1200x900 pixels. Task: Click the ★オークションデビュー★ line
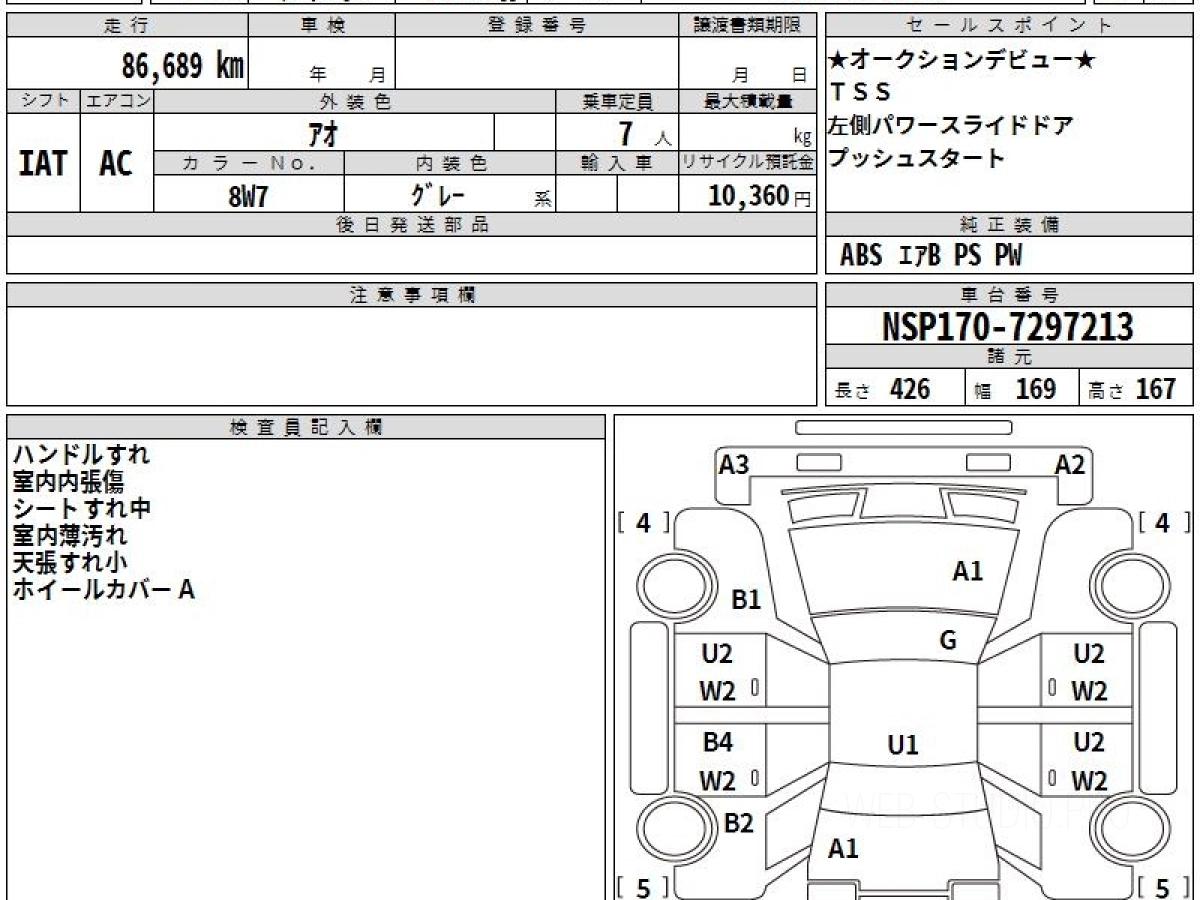pos(962,61)
